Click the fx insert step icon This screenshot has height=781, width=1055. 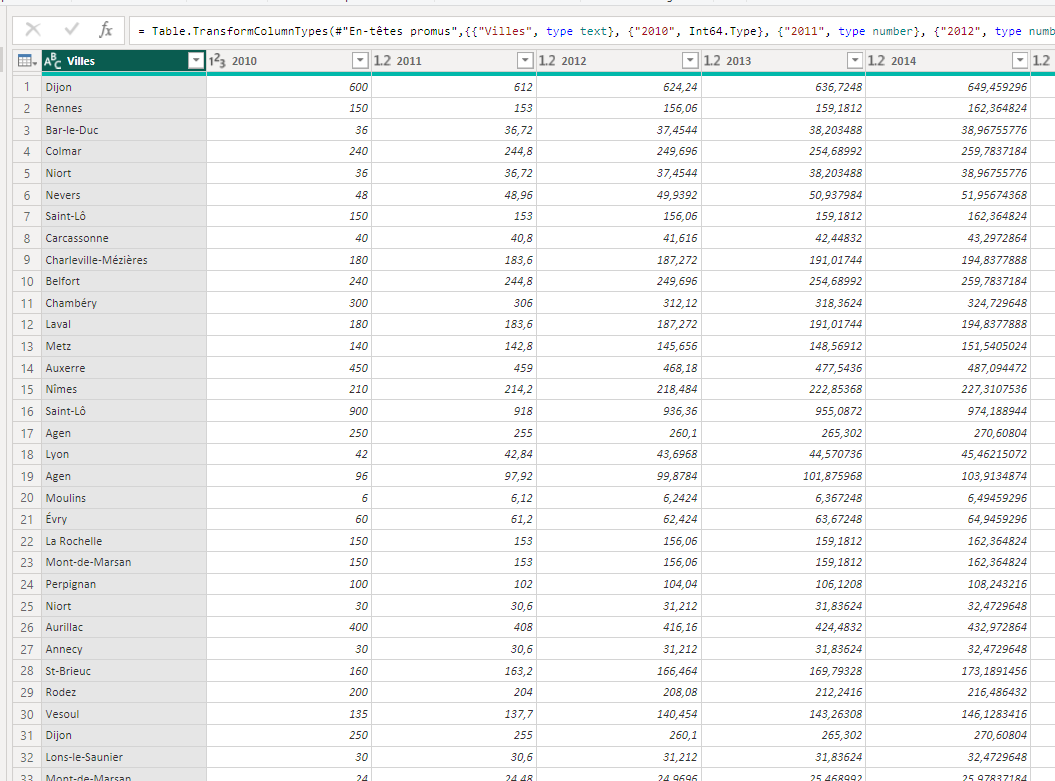pos(106,30)
